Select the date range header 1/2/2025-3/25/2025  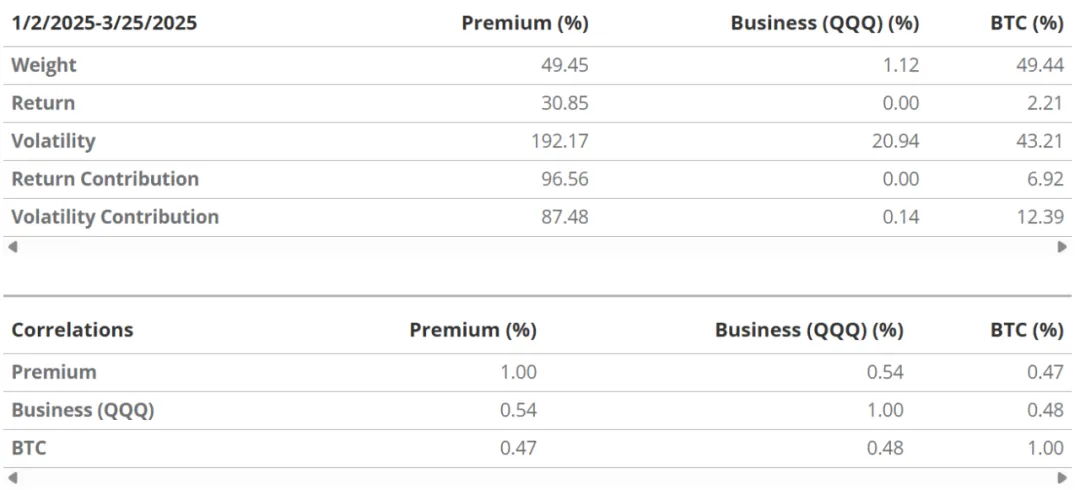point(104,23)
